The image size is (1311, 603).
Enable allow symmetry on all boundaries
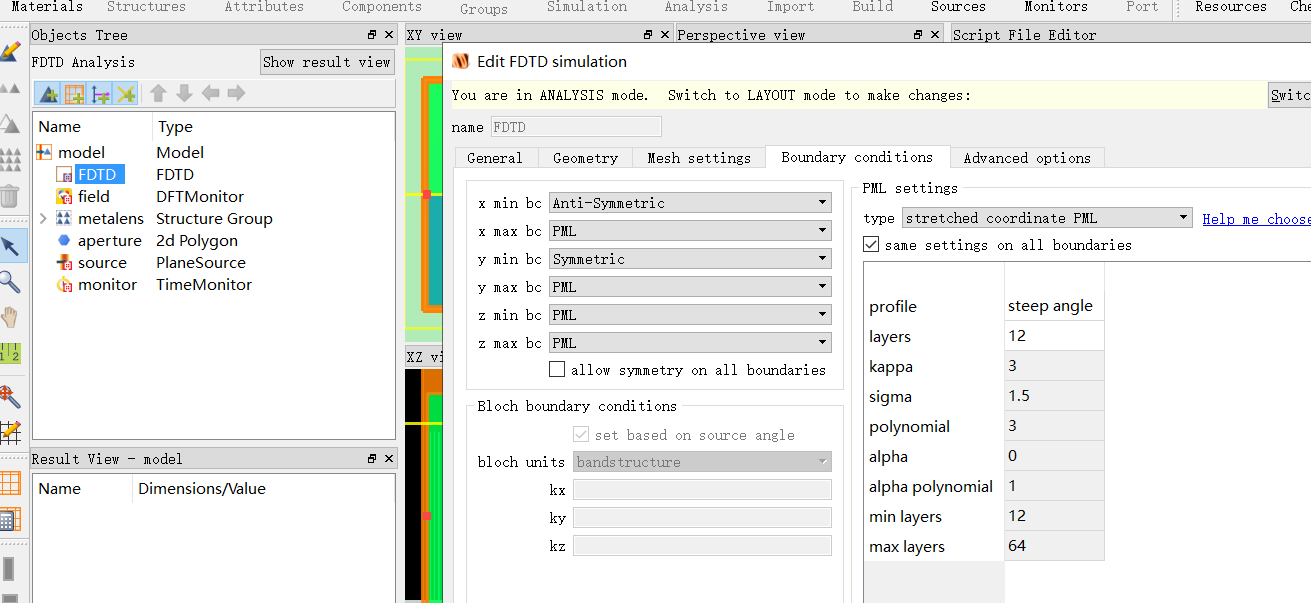pyautogui.click(x=557, y=370)
